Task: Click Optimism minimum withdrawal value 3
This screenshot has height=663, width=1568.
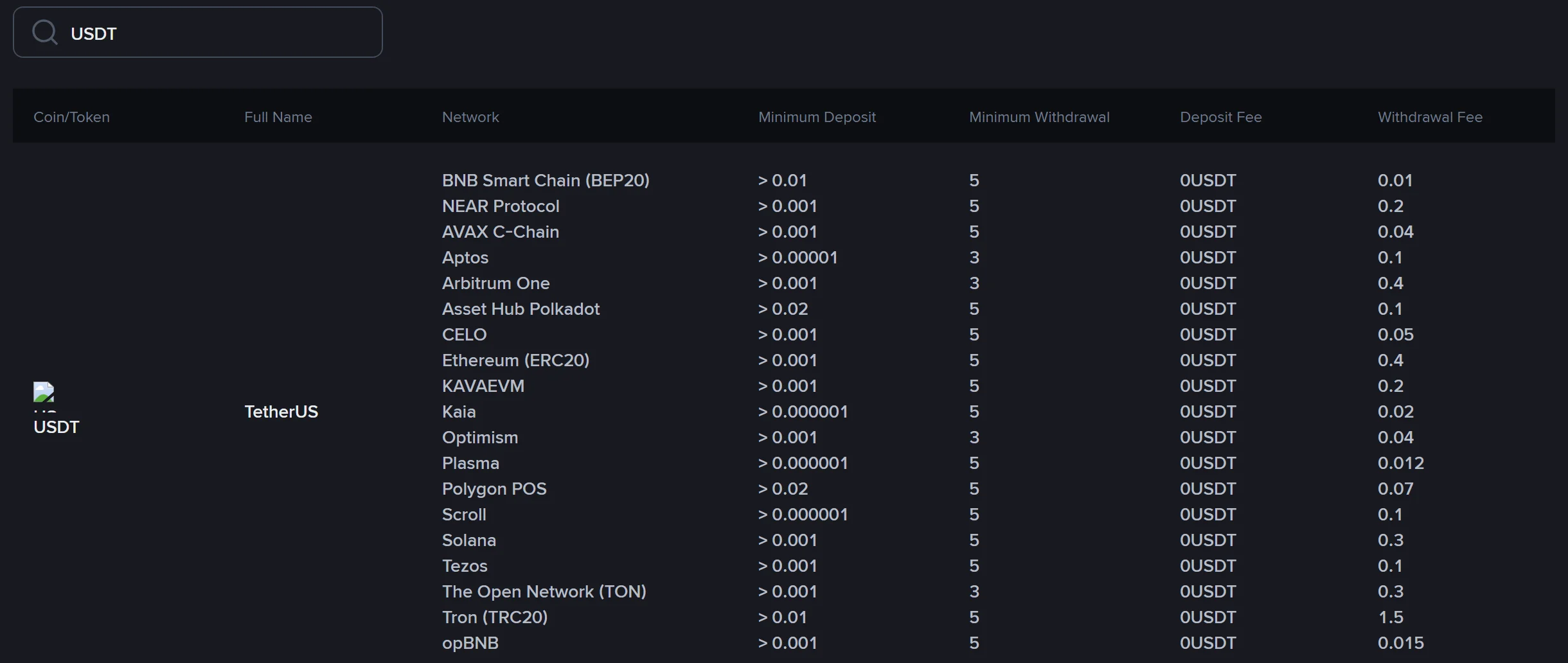Action: tap(974, 438)
